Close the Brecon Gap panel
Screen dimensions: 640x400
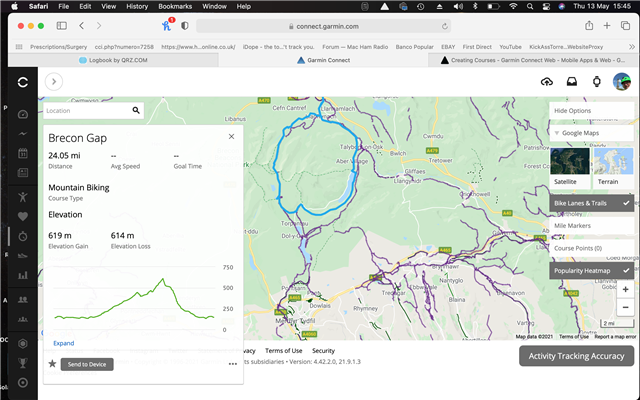(232, 136)
